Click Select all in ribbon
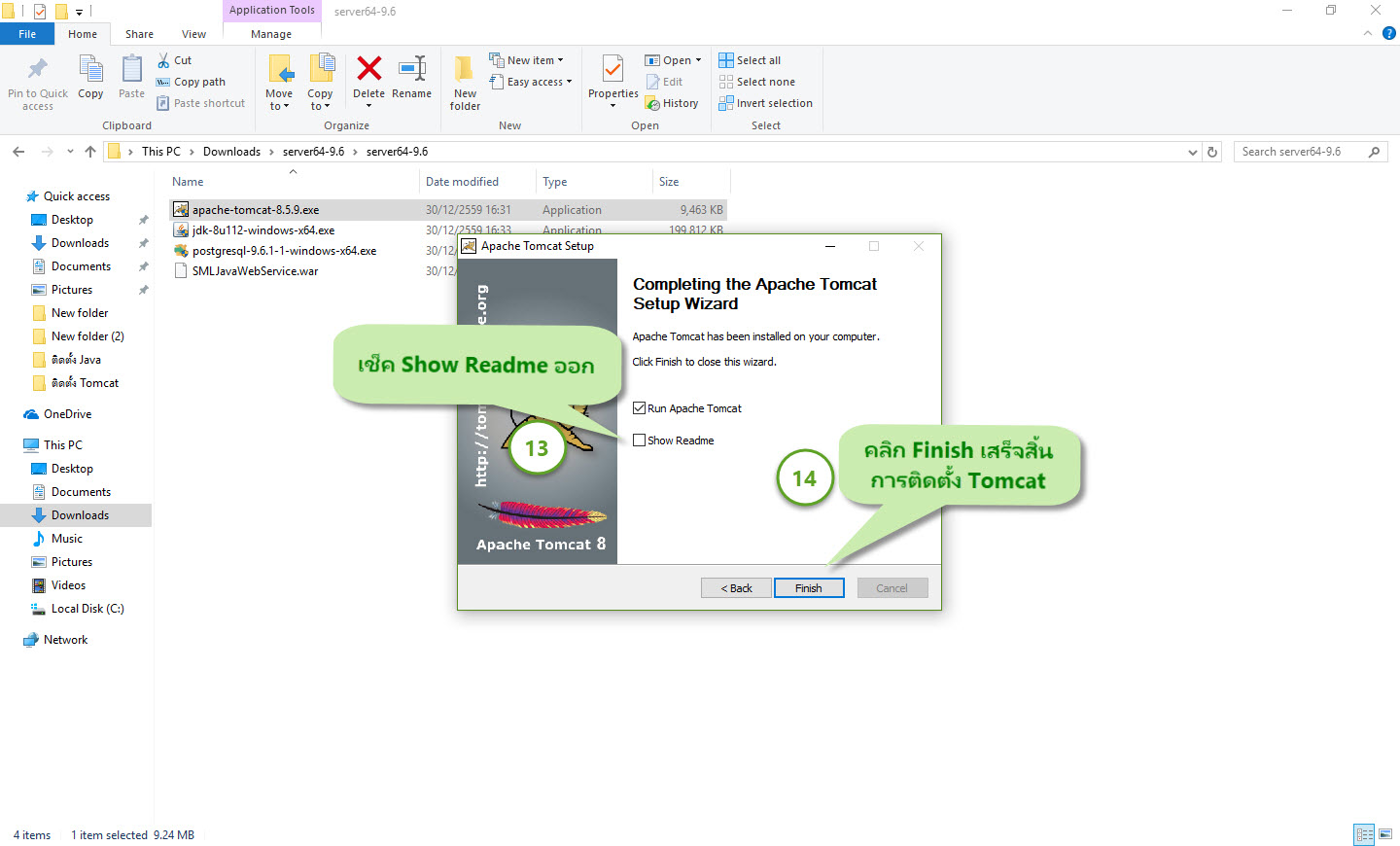1400x846 pixels. click(750, 60)
